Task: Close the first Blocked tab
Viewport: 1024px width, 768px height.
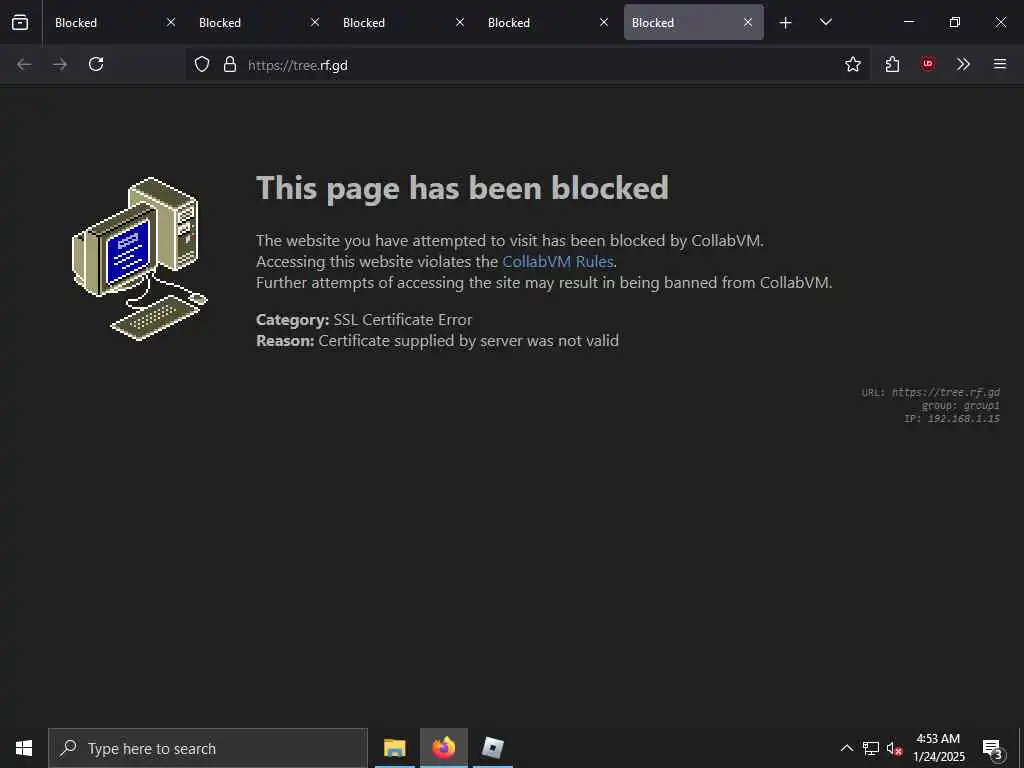Action: (x=170, y=23)
